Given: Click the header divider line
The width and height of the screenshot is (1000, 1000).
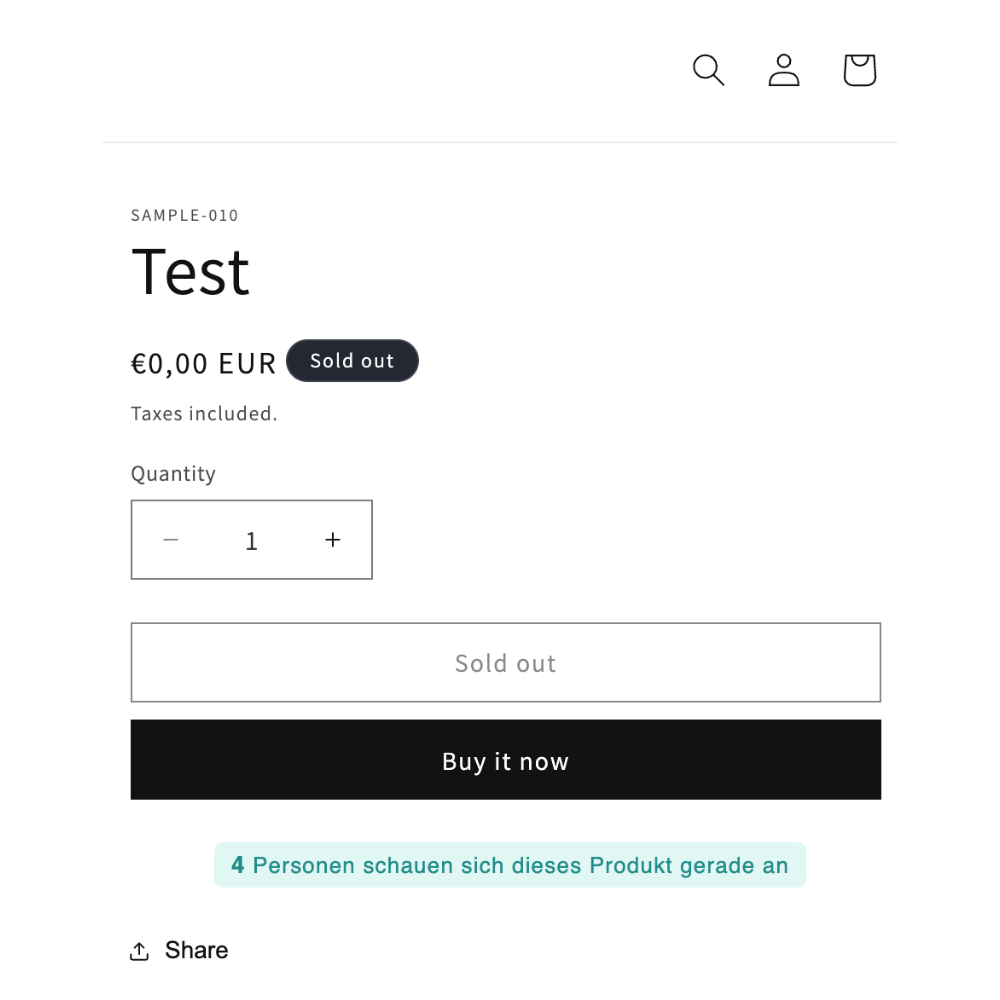Looking at the screenshot, I should pyautogui.click(x=500, y=142).
